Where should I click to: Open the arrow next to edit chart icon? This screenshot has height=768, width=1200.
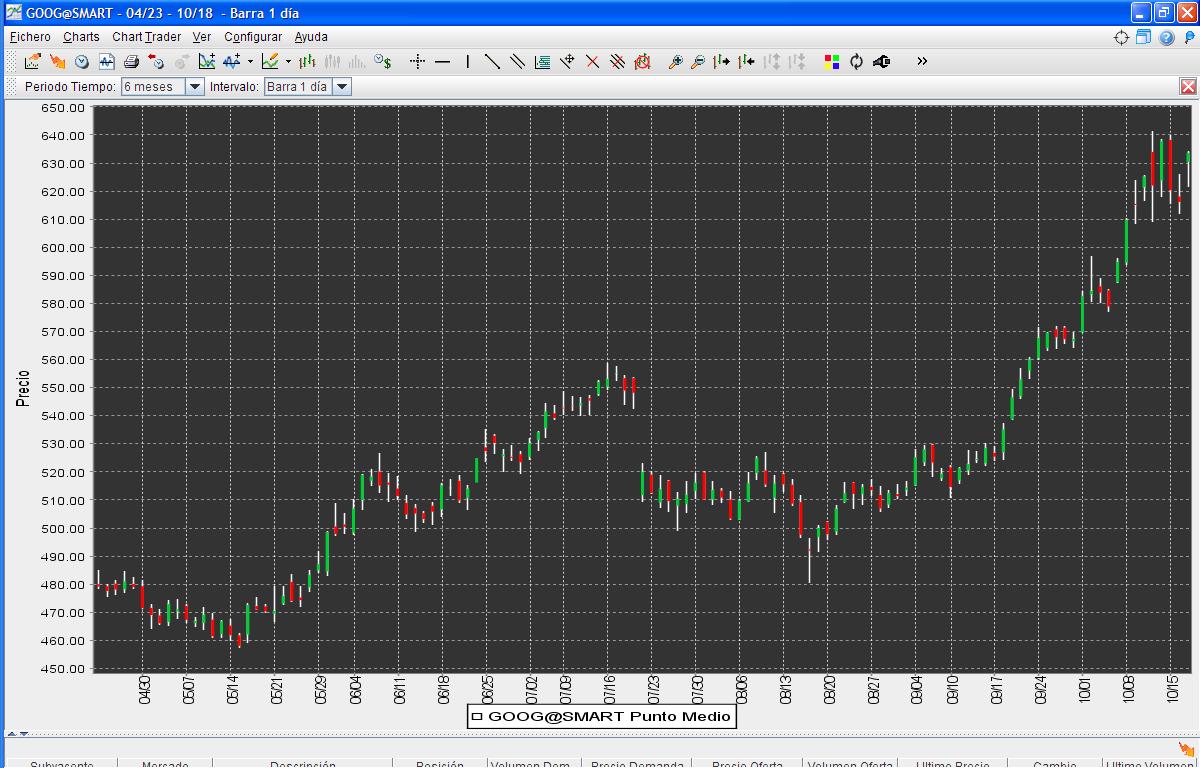click(288, 61)
